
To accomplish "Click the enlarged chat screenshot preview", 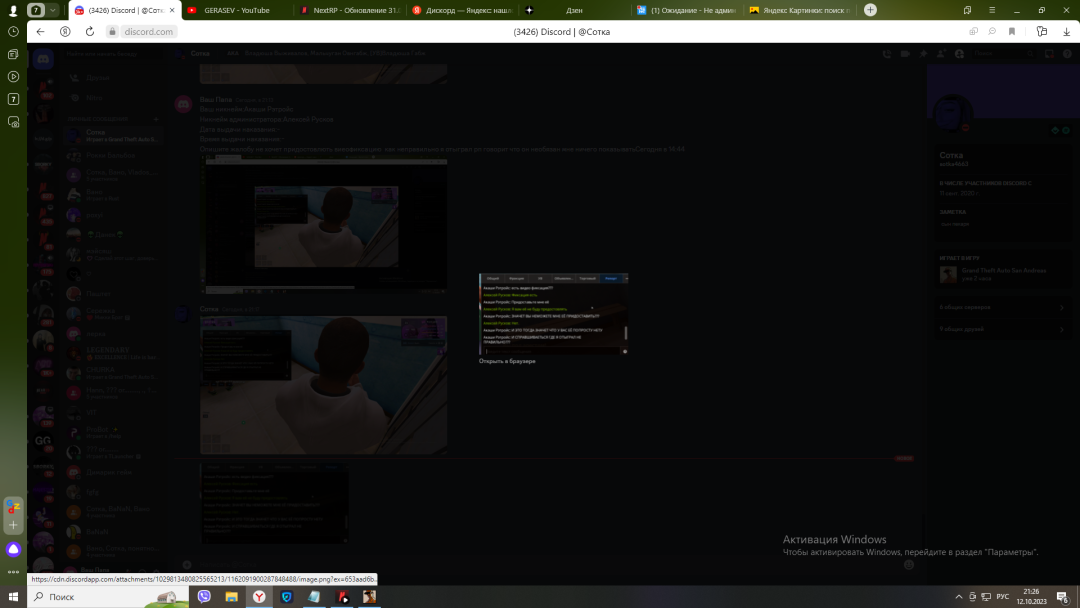I will click(554, 314).
